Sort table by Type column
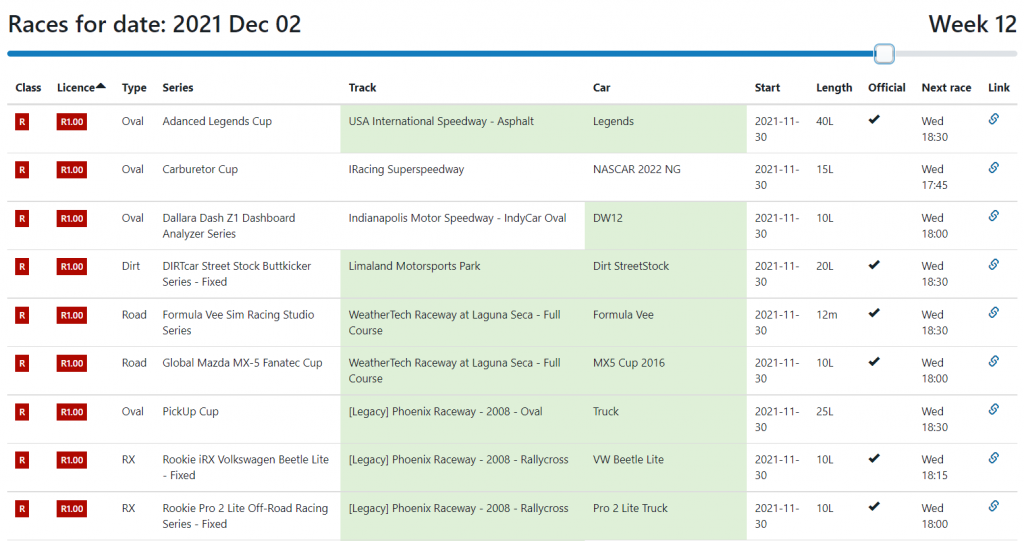Viewport: 1024px width, 541px height. click(134, 88)
